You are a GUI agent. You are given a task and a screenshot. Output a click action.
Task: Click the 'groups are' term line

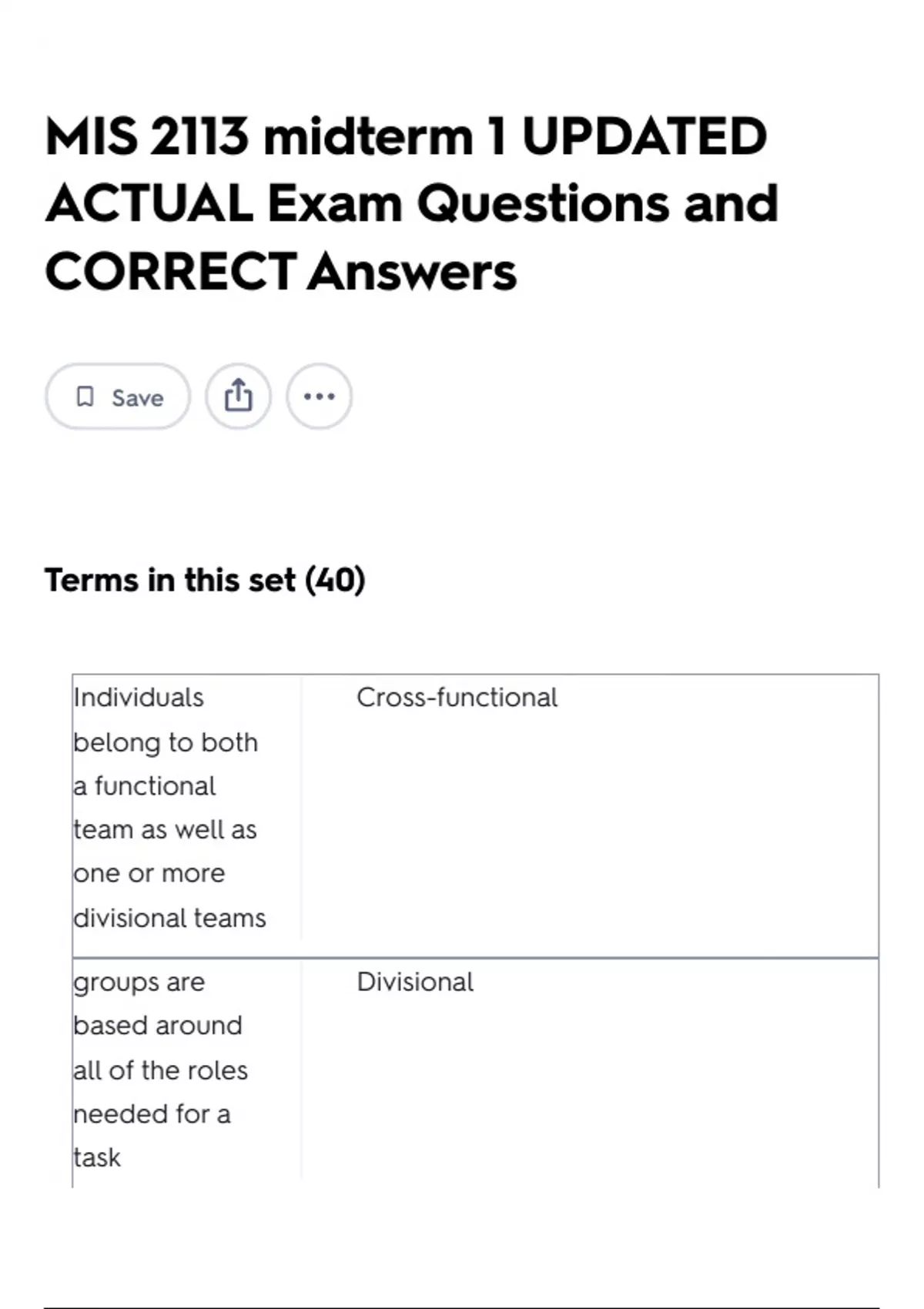click(139, 983)
